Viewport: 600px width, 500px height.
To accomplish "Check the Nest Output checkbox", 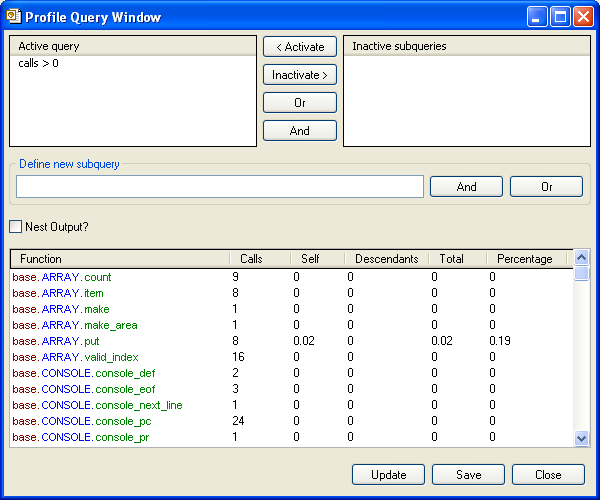I will (15, 227).
